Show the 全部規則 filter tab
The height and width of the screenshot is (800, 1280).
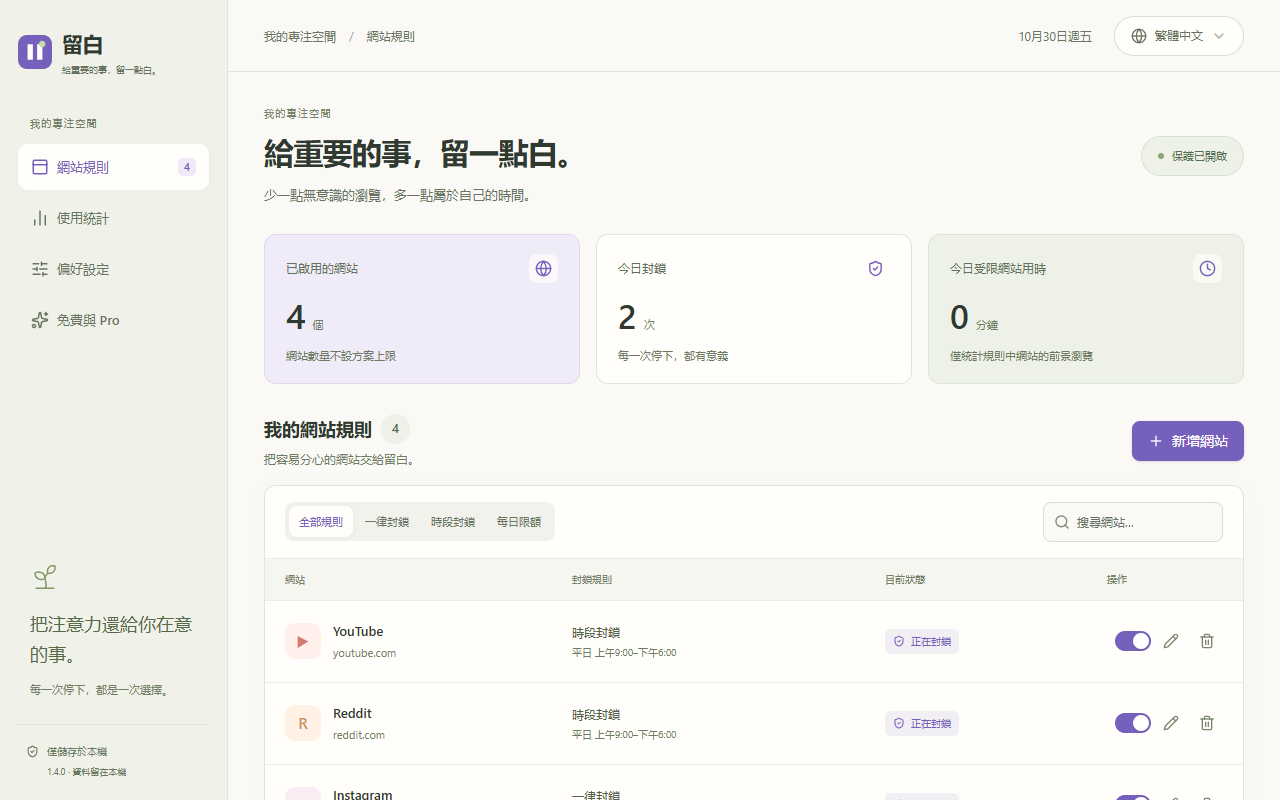[x=321, y=522]
